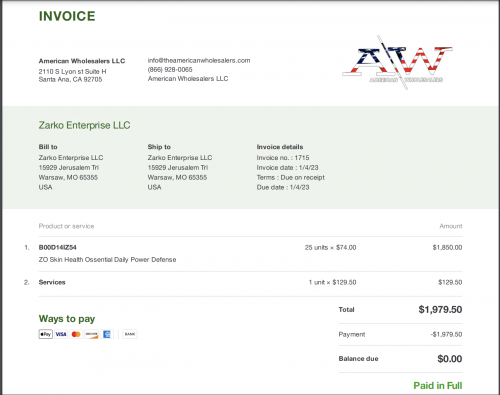Click the Visa card icon
500x395 pixels.
[x=61, y=334]
